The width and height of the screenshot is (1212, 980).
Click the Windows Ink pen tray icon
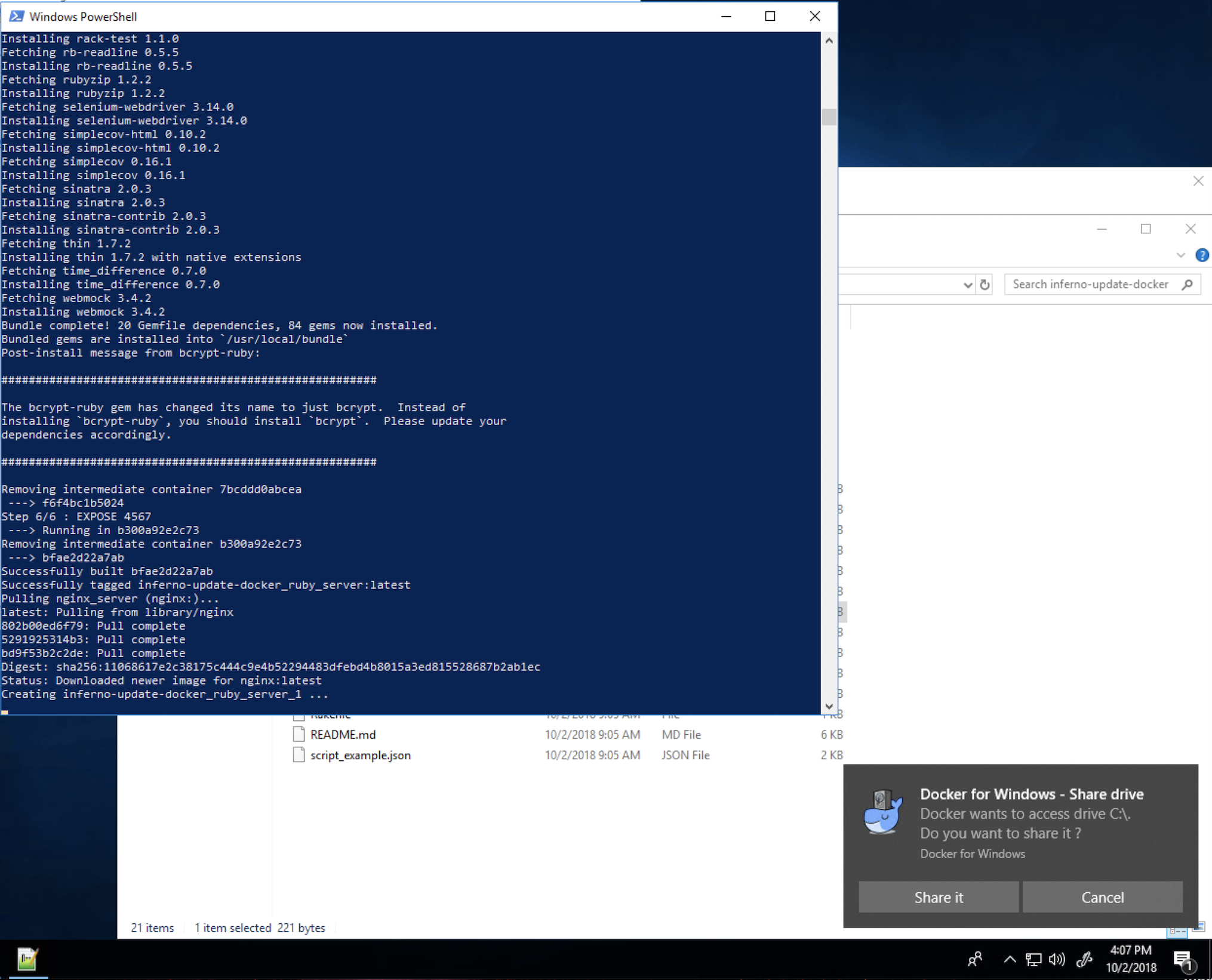click(1084, 959)
